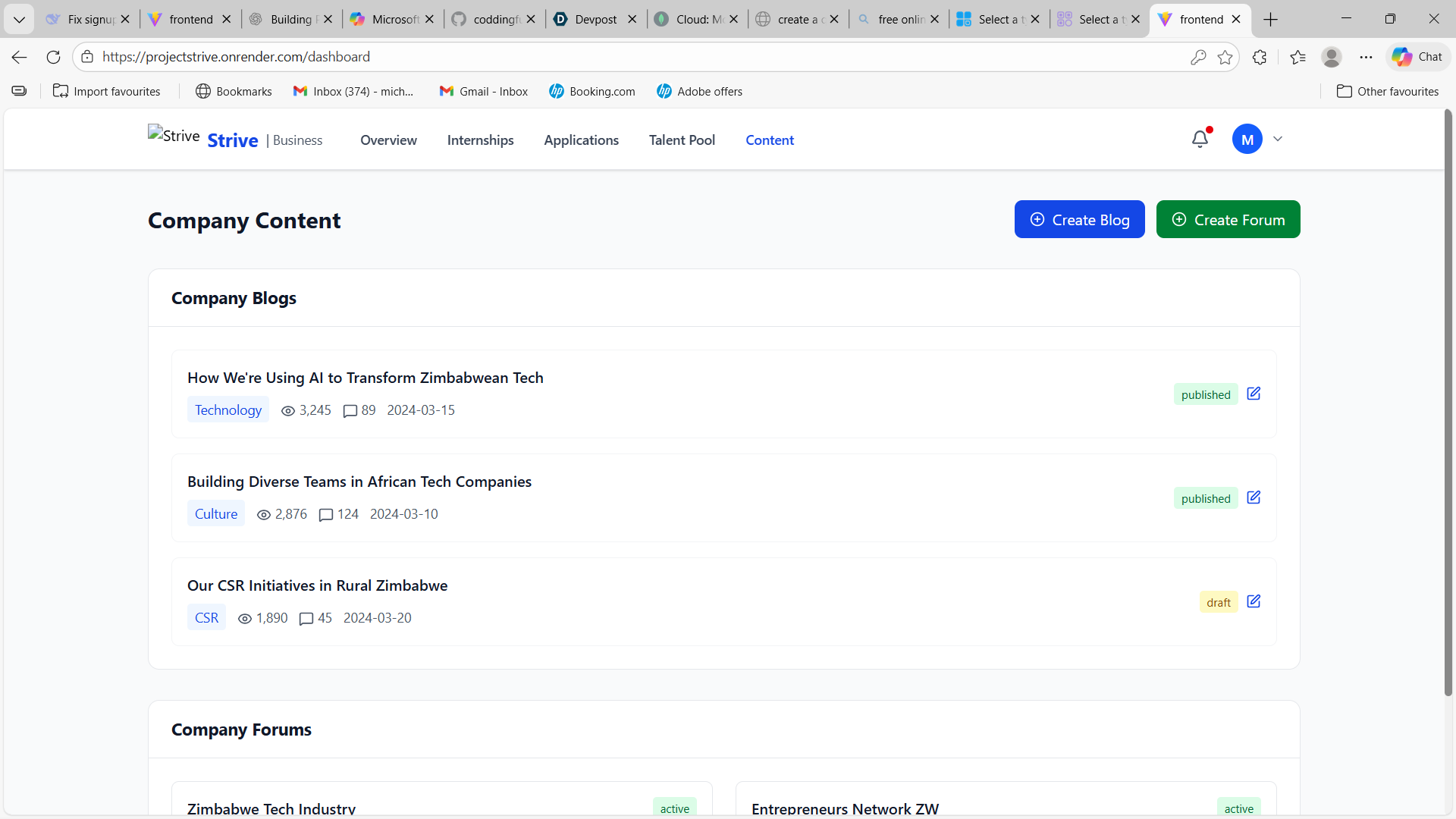Image resolution: width=1456 pixels, height=819 pixels.
Task: Click the Technology category tag
Action: point(227,410)
